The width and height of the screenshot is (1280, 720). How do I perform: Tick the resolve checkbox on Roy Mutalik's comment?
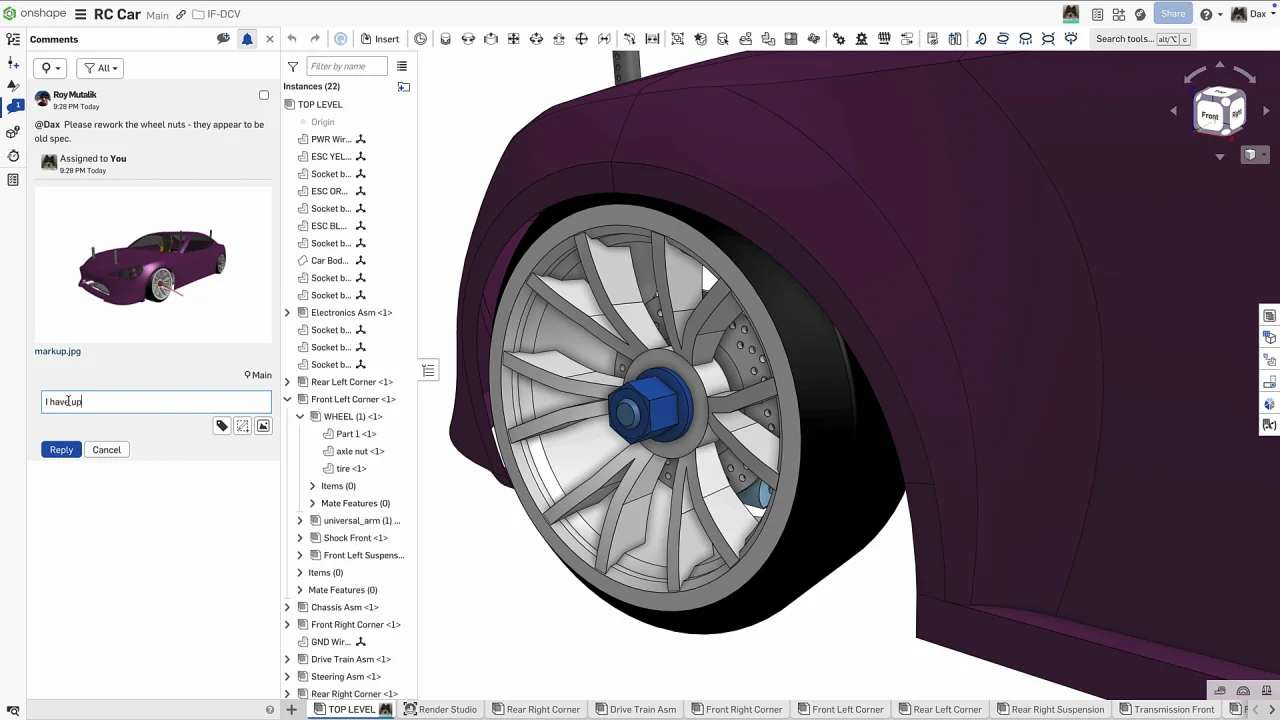click(264, 96)
